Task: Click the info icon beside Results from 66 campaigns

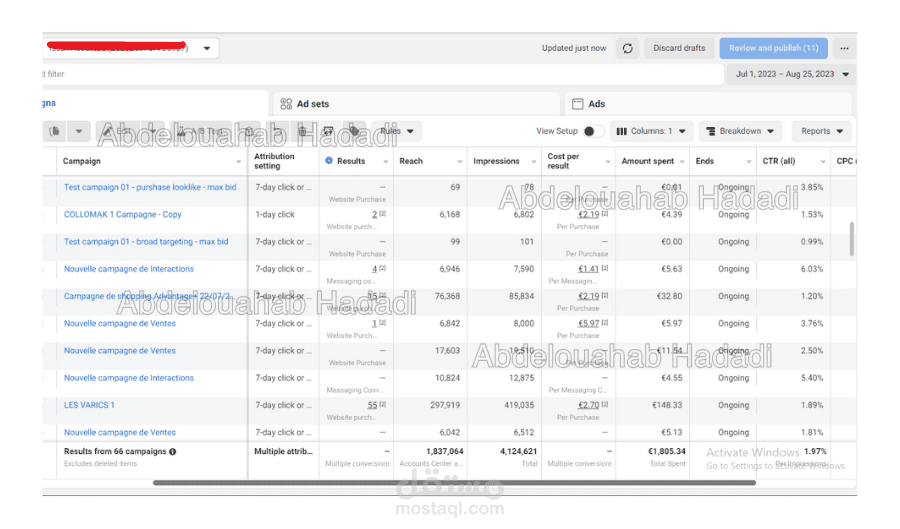Action: [x=172, y=452]
